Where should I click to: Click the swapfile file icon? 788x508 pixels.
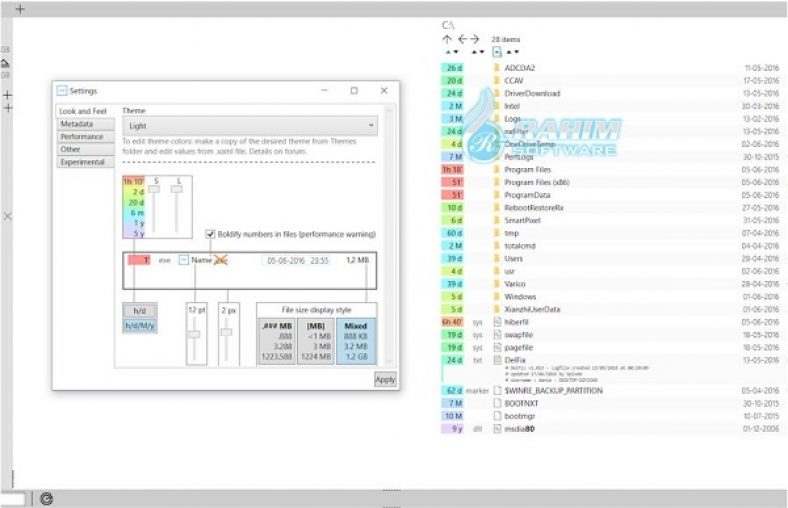497,335
